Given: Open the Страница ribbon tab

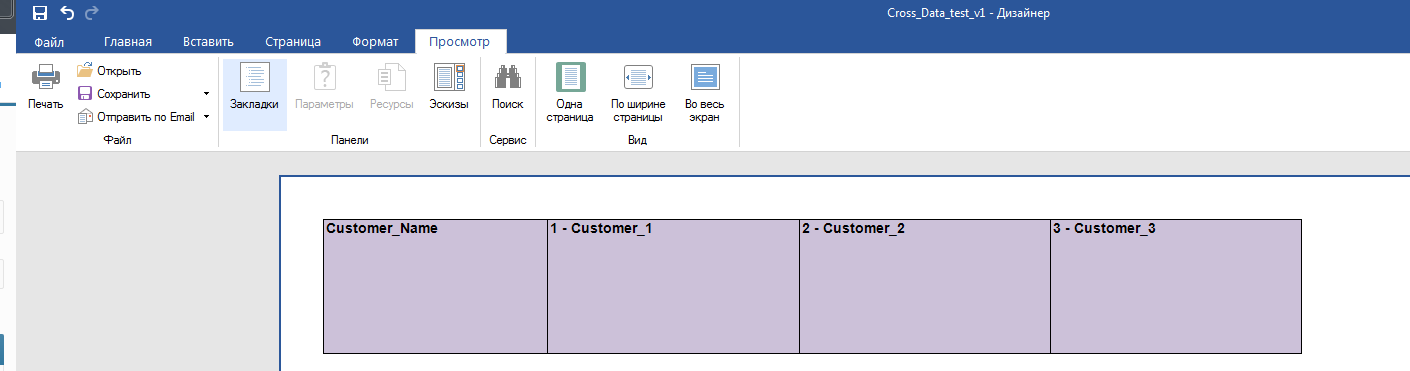Looking at the screenshot, I should pyautogui.click(x=293, y=42).
